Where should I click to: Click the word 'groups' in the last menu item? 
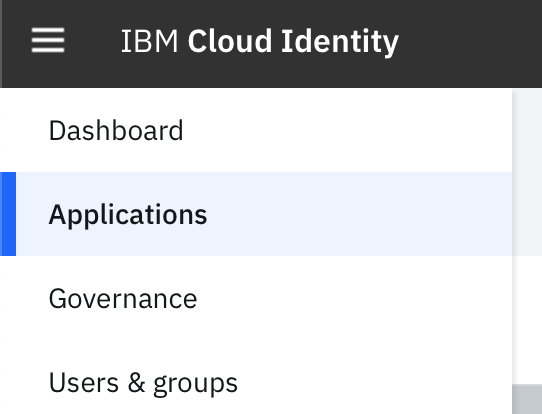coord(195,385)
